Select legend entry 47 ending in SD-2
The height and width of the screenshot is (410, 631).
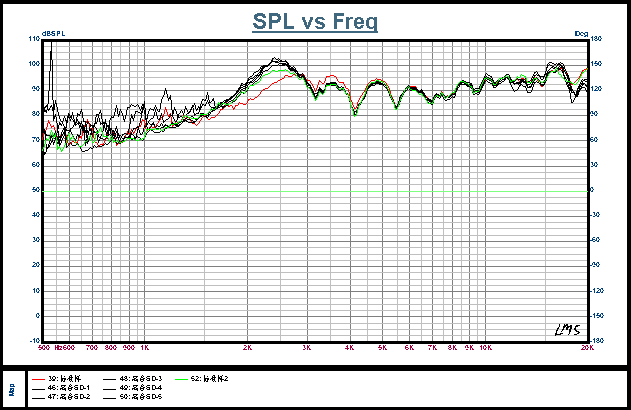click(76, 397)
